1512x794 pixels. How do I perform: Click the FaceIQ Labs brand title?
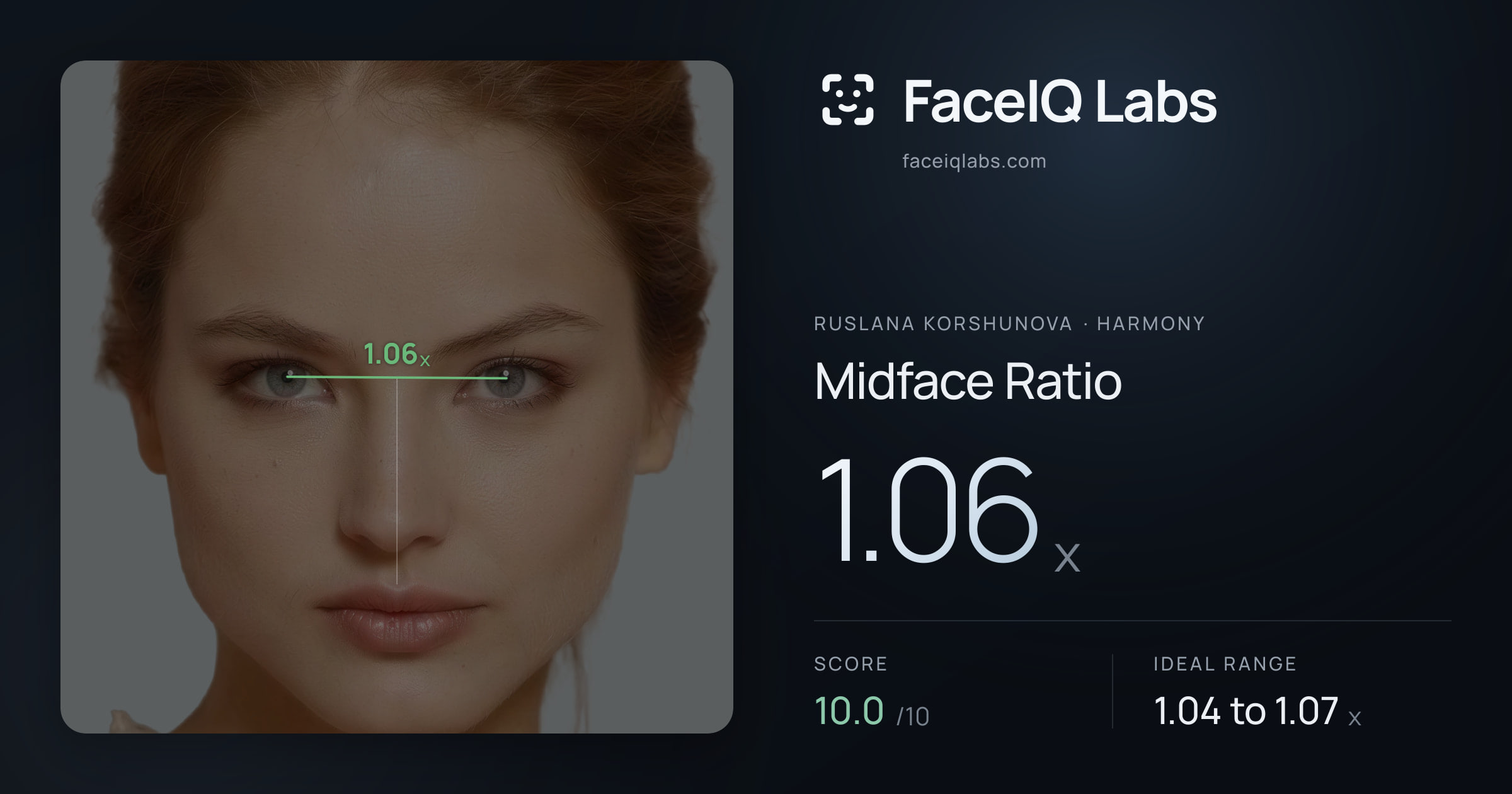(1060, 101)
